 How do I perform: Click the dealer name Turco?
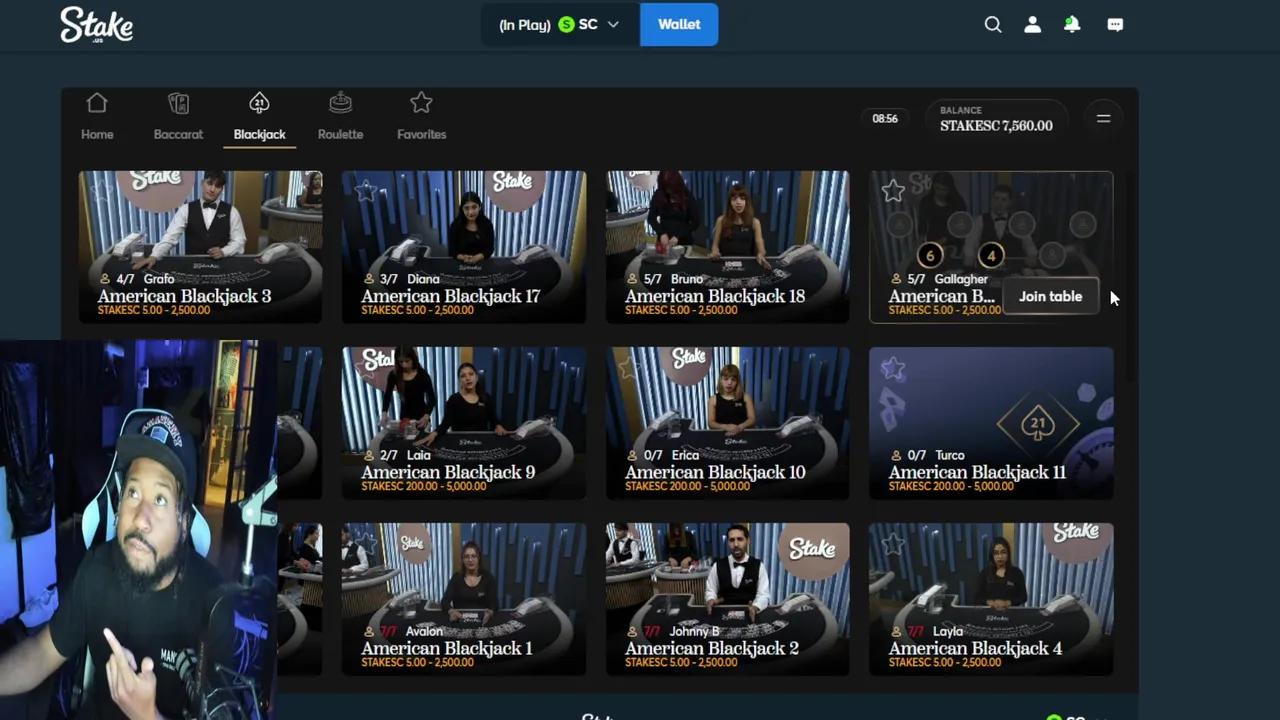[949, 455]
